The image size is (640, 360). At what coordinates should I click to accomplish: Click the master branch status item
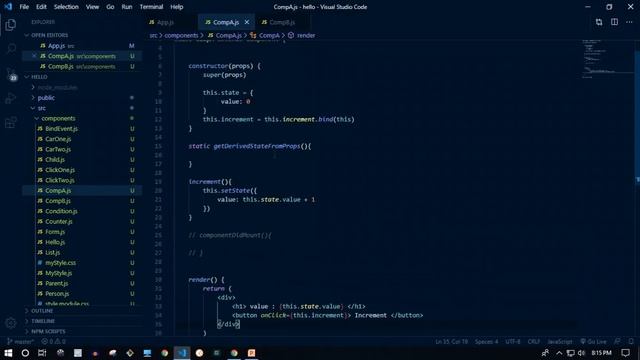click(20, 341)
